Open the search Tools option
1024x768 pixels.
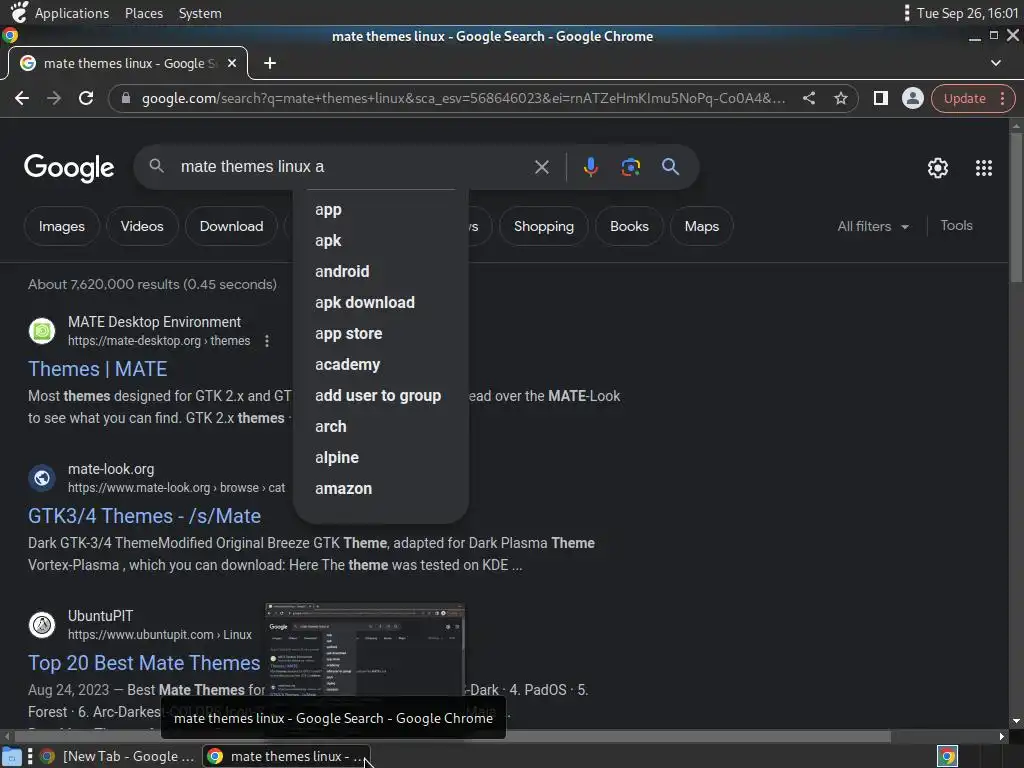tap(956, 226)
